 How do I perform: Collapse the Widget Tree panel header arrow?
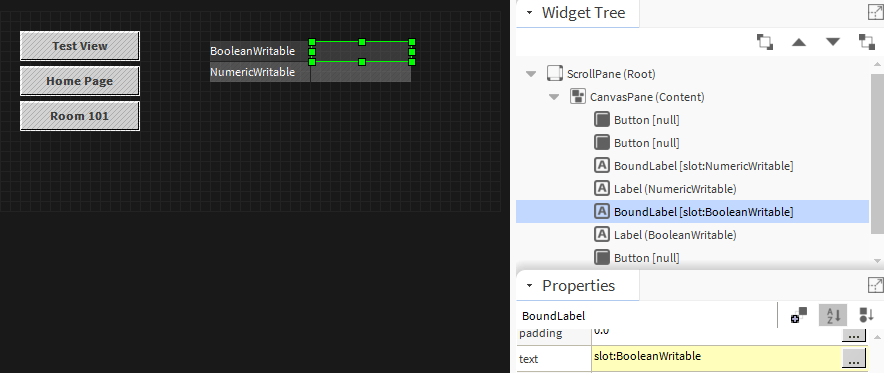[529, 13]
